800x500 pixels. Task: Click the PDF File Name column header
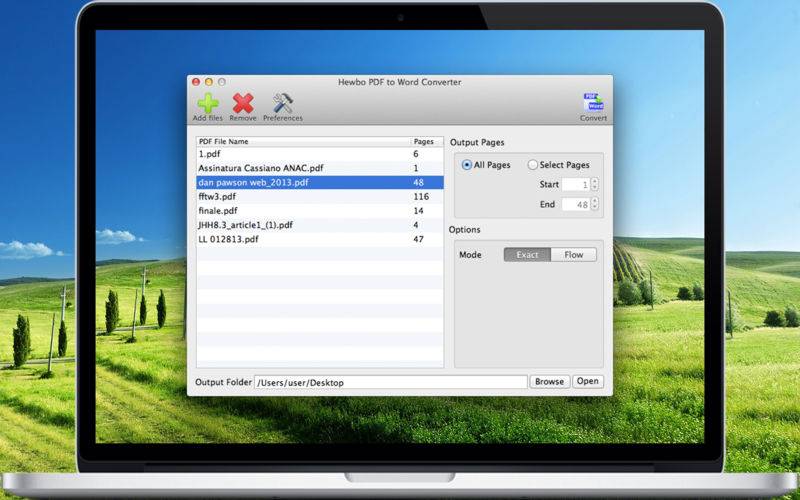point(303,142)
